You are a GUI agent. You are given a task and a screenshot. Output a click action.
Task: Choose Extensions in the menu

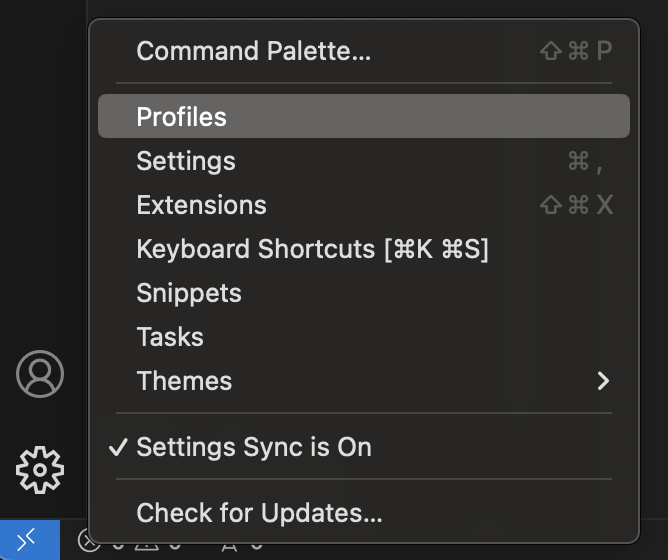[x=201, y=205]
